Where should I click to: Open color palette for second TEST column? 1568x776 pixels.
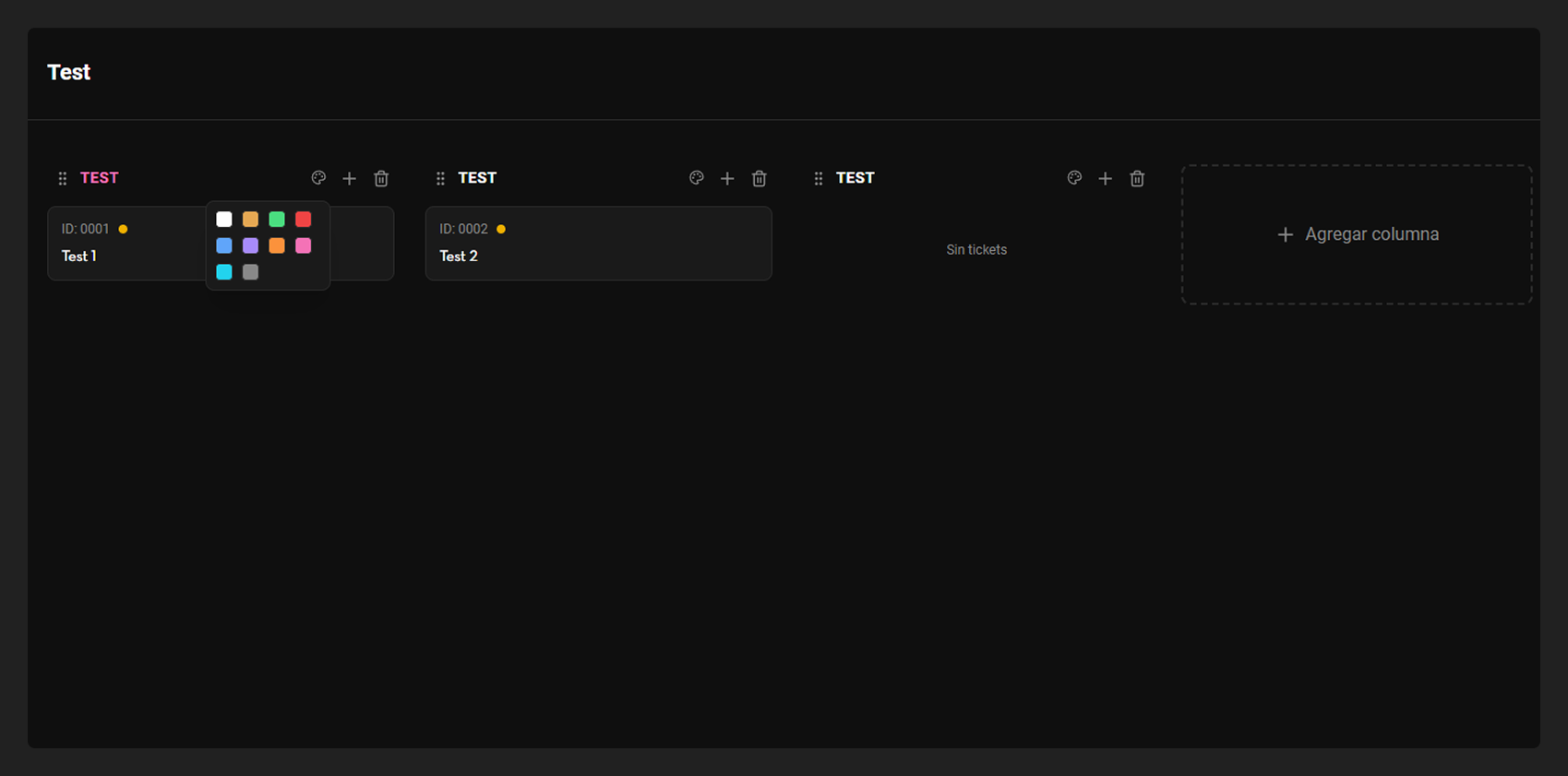pos(697,178)
